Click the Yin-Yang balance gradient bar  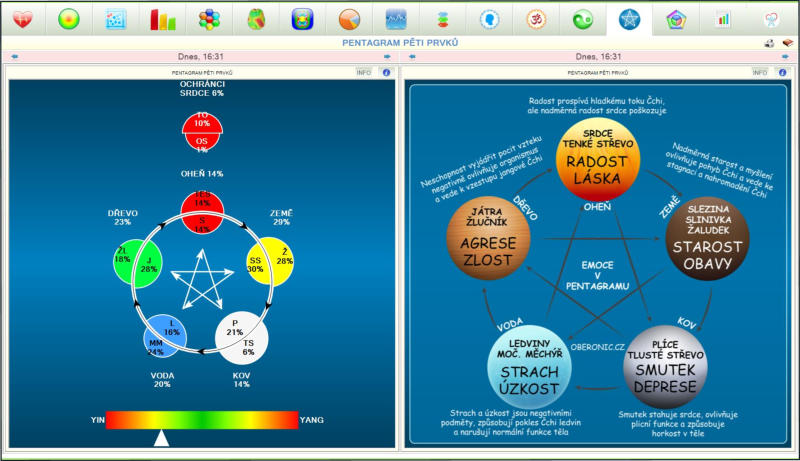tap(201, 420)
